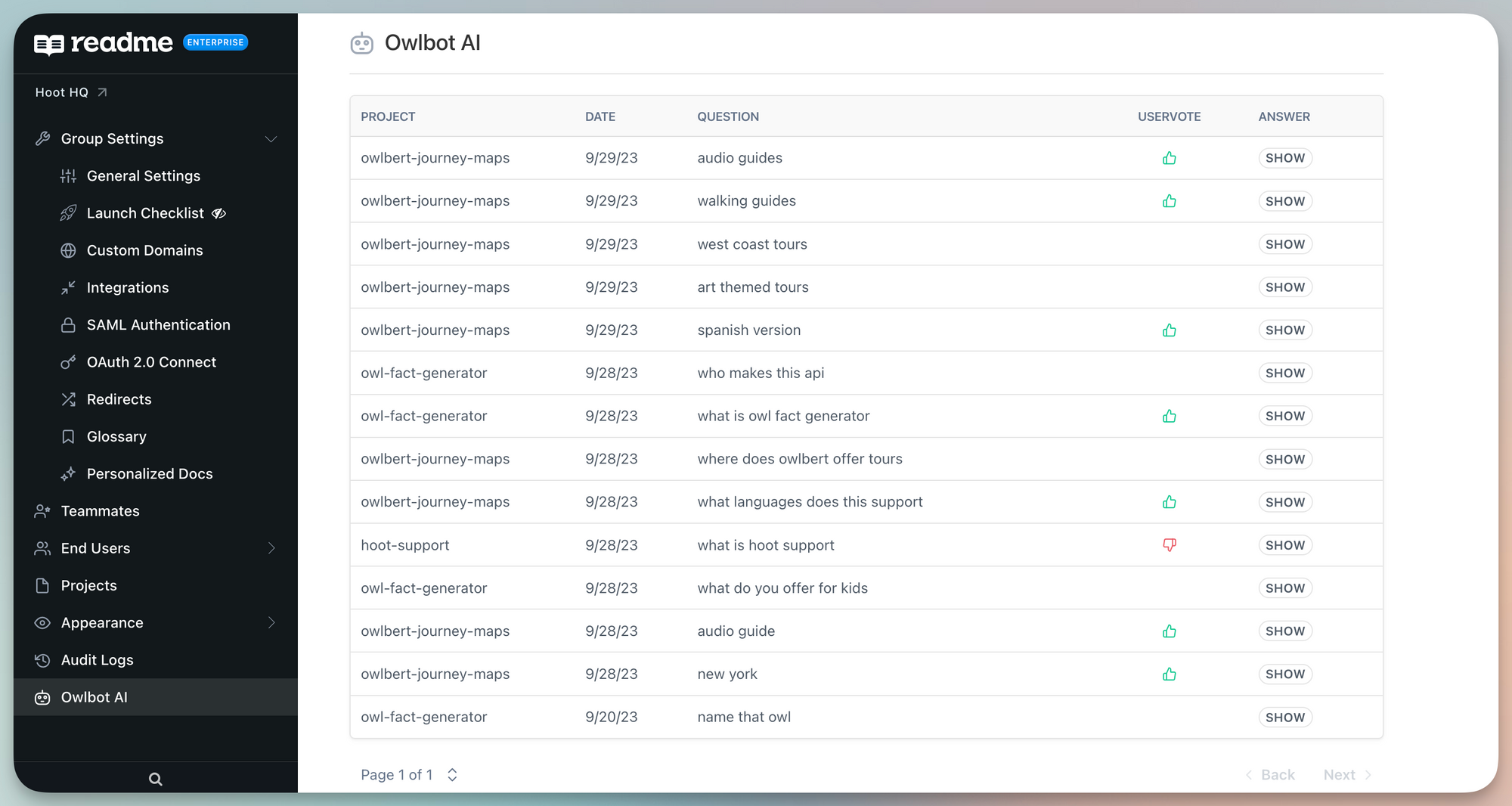This screenshot has height=806, width=1512.
Task: Go Back to previous page
Action: [x=1270, y=775]
